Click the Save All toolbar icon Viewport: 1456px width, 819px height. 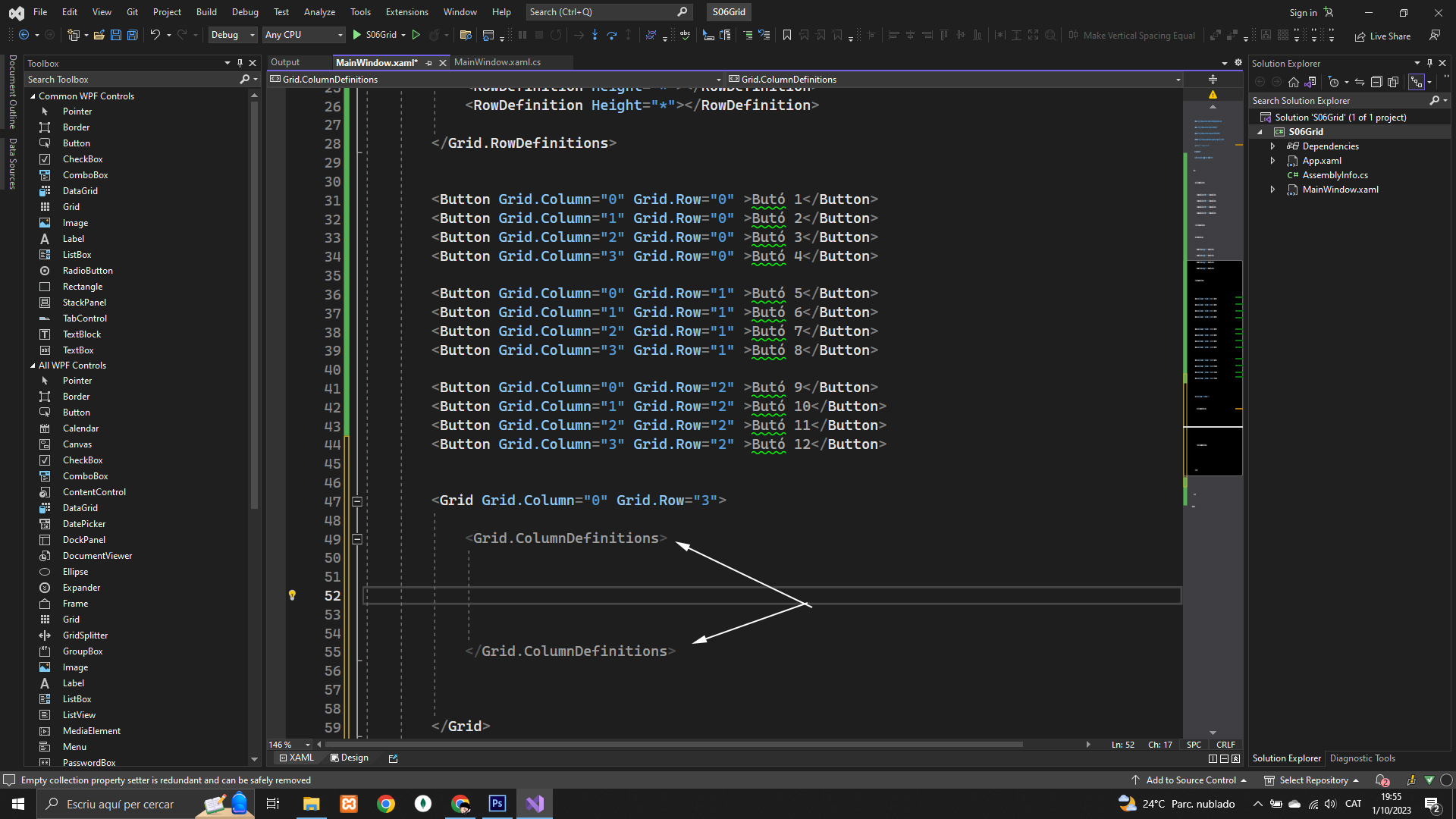click(132, 35)
